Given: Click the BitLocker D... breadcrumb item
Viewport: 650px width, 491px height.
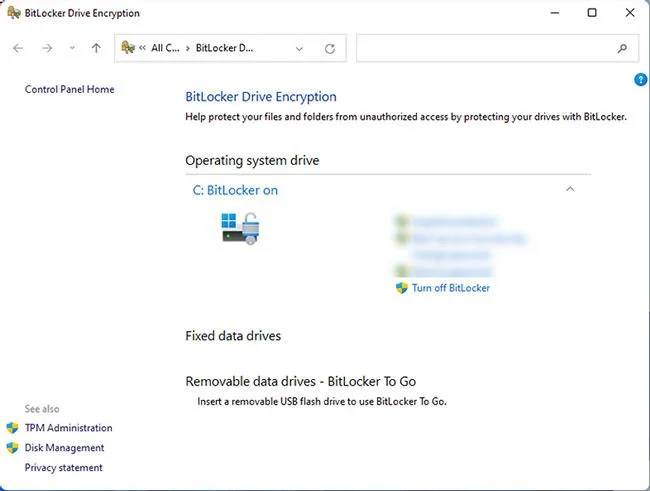Looking at the screenshot, I should click(224, 48).
